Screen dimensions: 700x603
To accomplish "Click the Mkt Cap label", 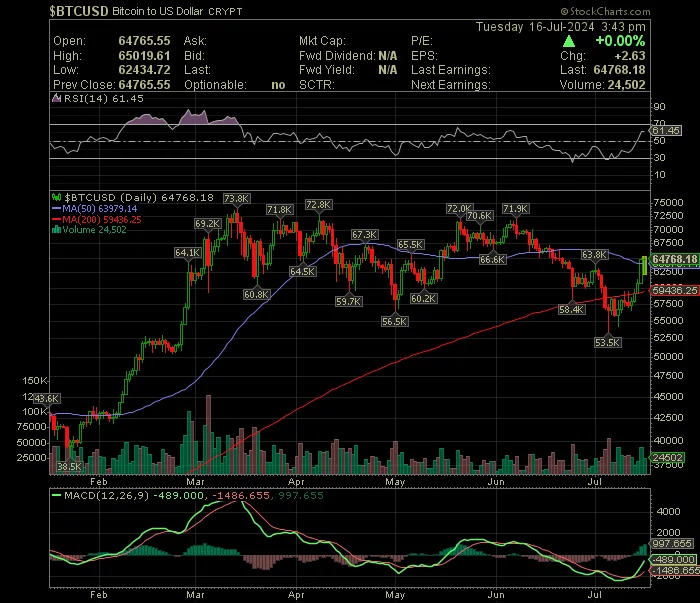I will 322,41.
